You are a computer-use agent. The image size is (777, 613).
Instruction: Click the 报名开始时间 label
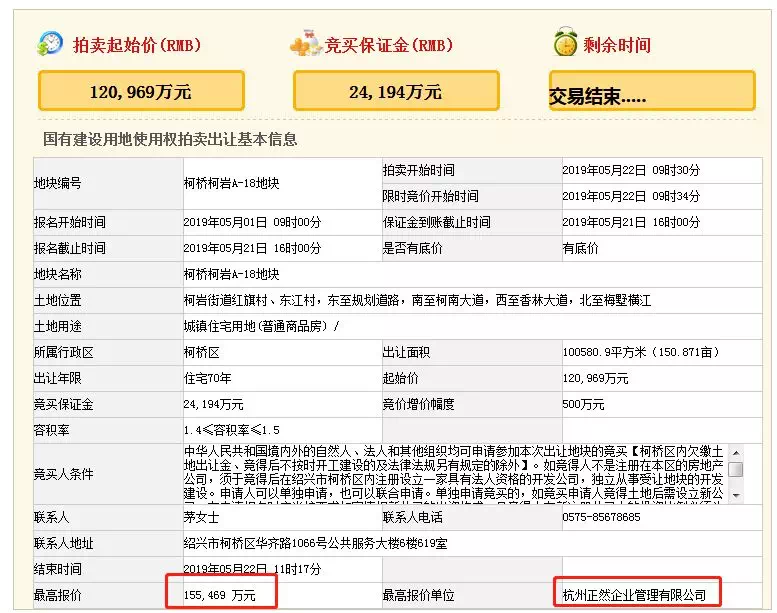pos(69,223)
